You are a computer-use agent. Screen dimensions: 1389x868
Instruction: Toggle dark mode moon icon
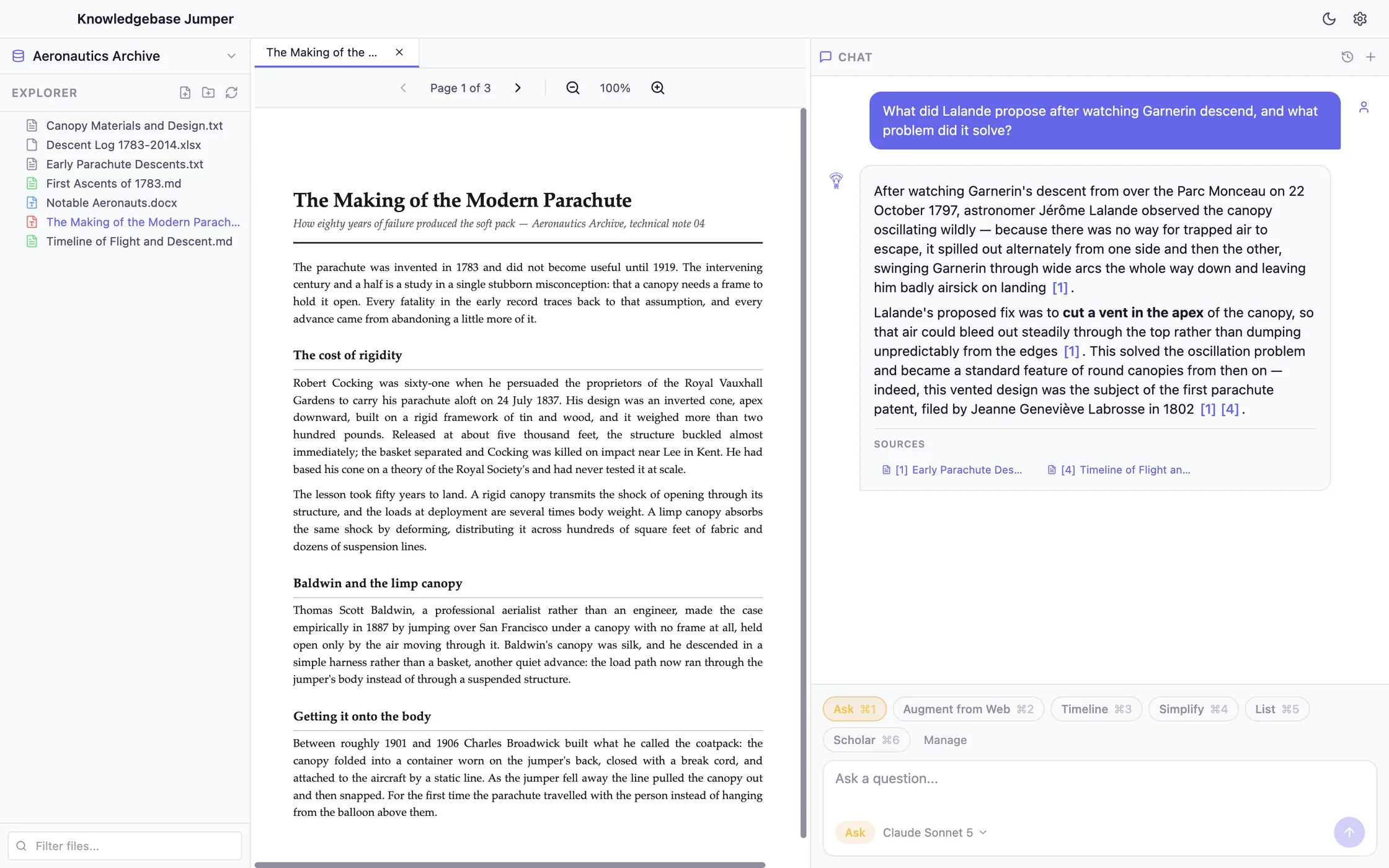tap(1329, 19)
